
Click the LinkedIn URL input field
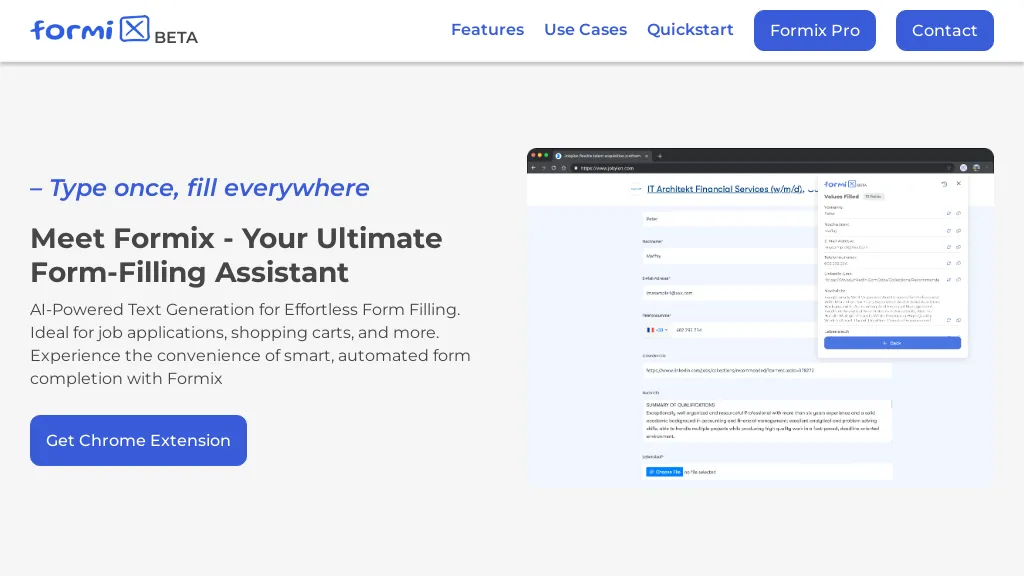[x=766, y=370]
